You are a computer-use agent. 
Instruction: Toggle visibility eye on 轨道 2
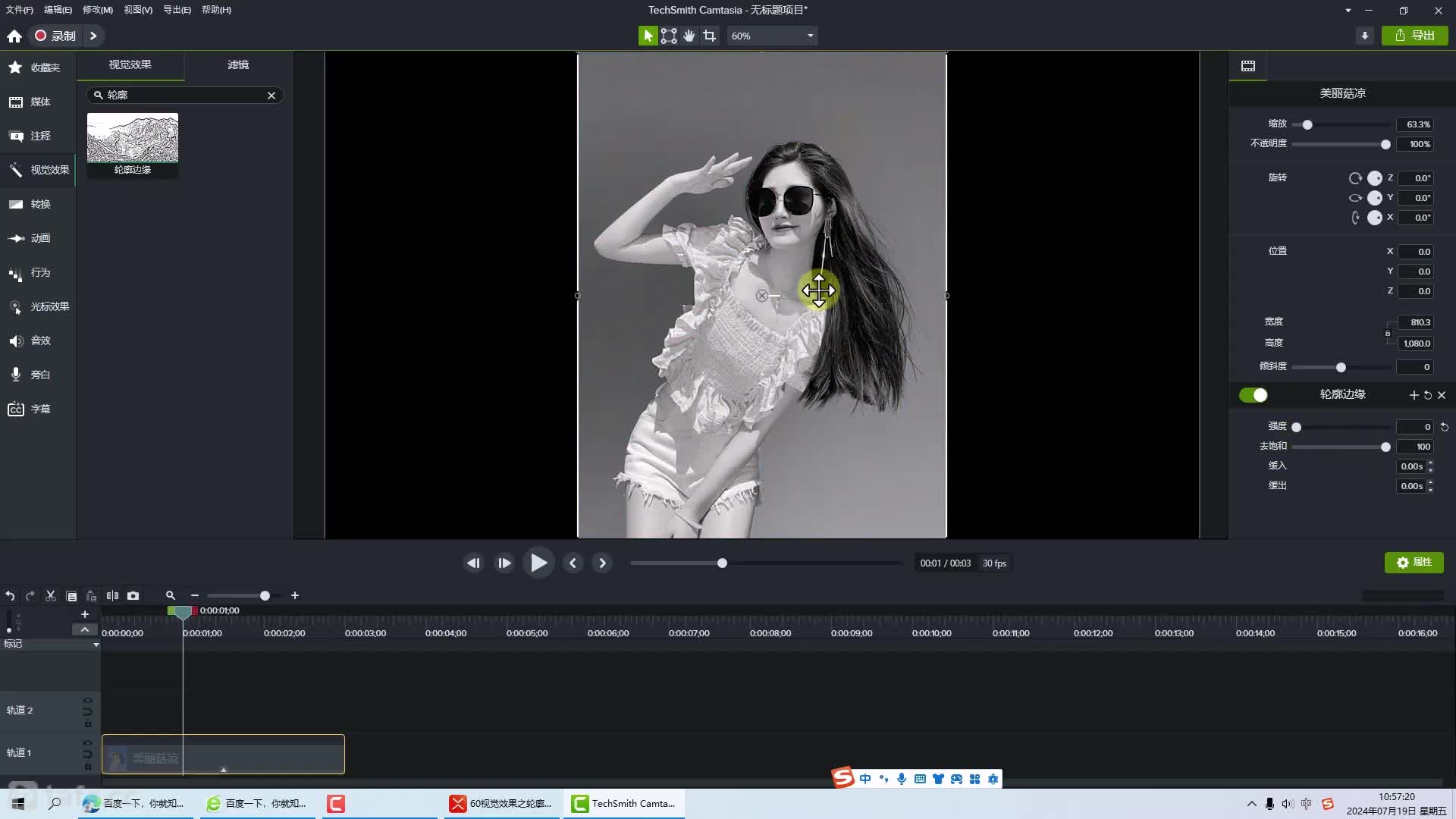coord(88,700)
